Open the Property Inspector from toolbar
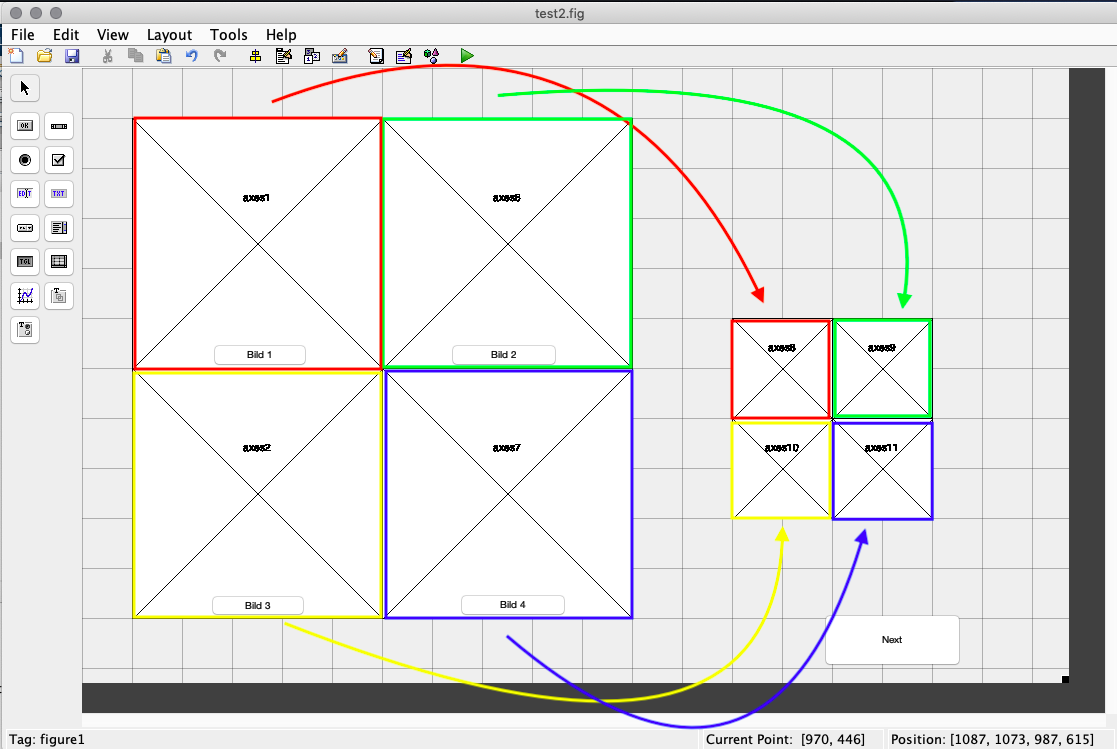 [x=404, y=56]
